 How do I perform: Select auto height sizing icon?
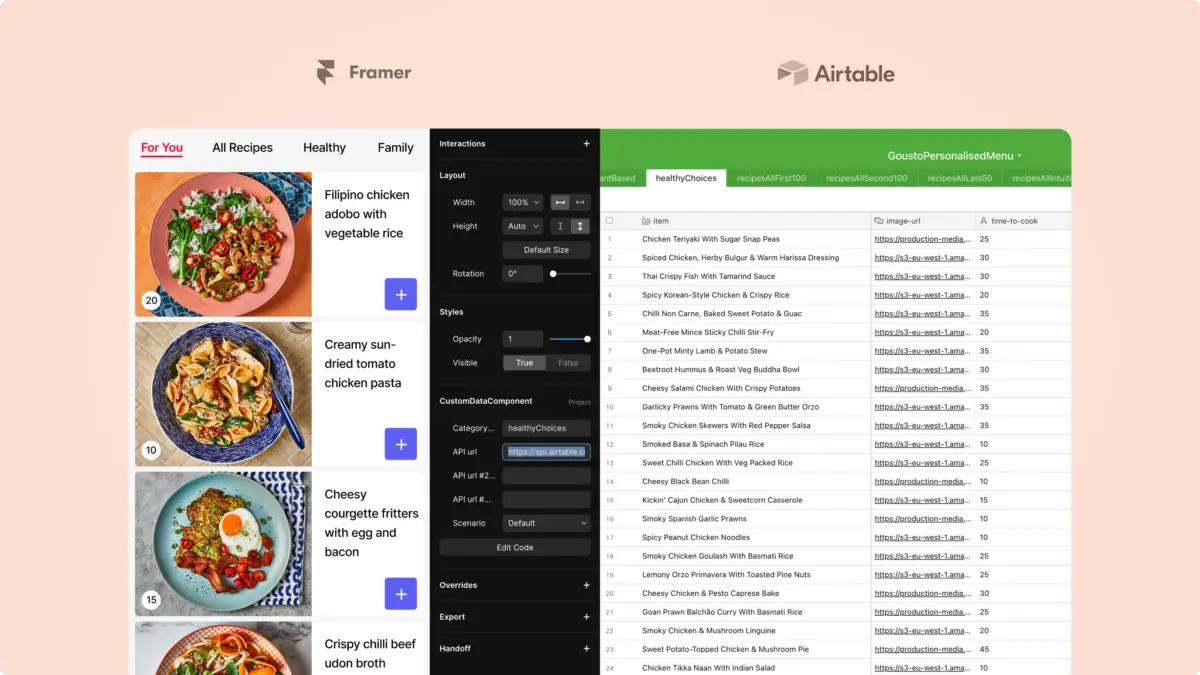(x=580, y=226)
